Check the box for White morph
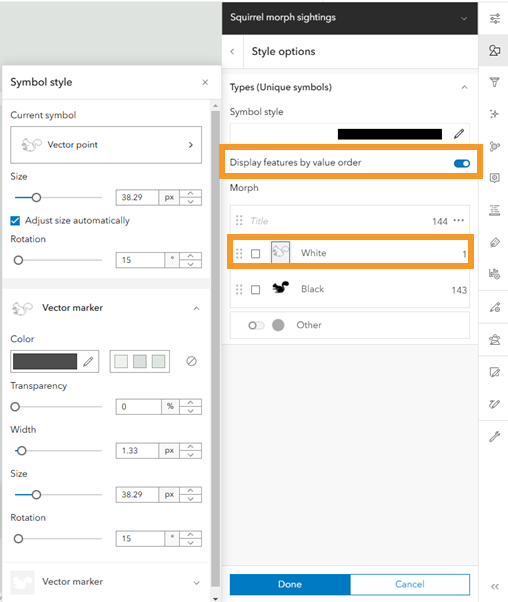508x602 pixels. [255, 253]
